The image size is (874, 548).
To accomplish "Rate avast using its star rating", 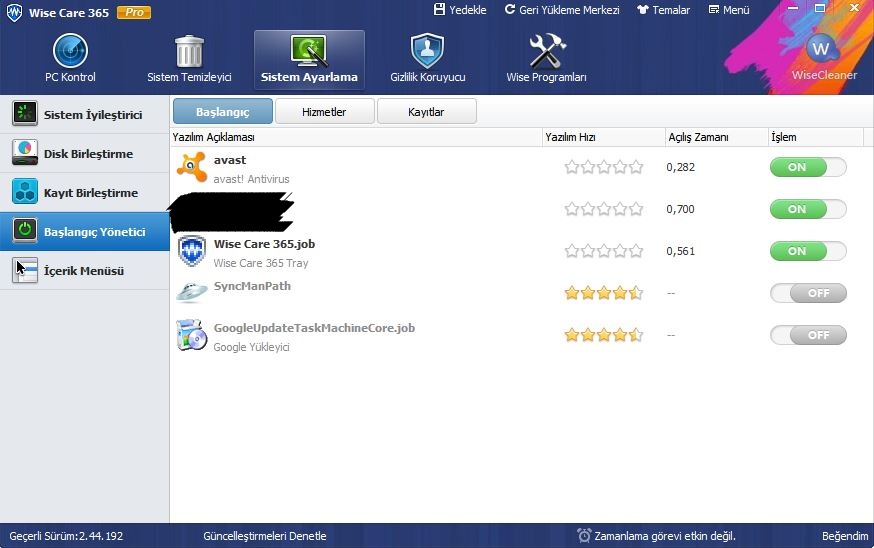I will [604, 167].
